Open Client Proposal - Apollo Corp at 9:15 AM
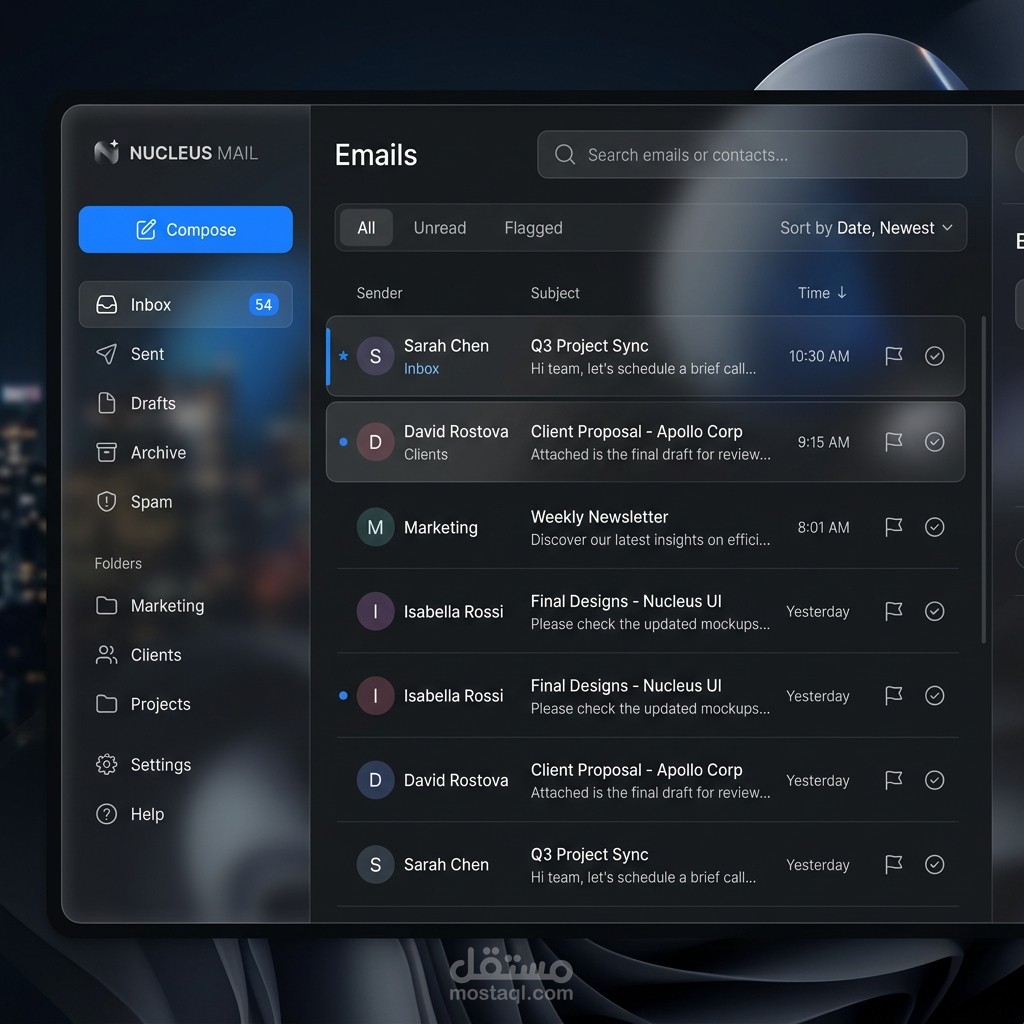 636,432
